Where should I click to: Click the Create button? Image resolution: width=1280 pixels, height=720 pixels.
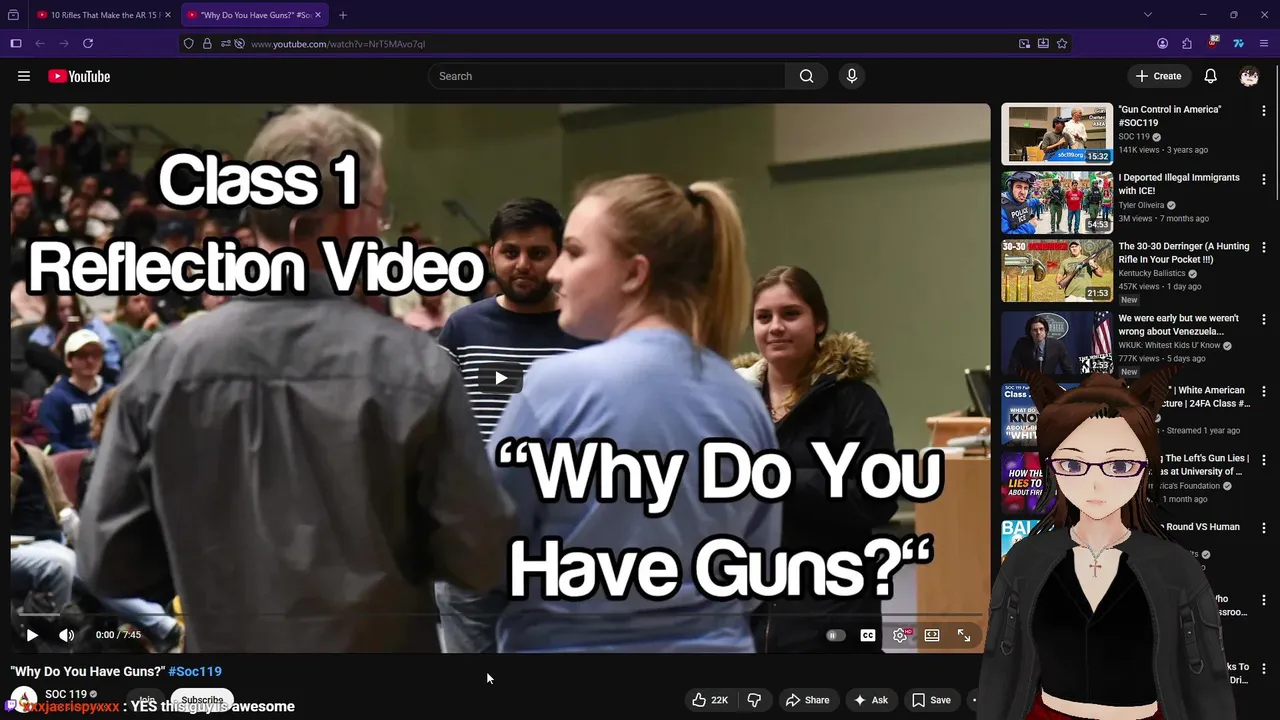click(x=1158, y=76)
